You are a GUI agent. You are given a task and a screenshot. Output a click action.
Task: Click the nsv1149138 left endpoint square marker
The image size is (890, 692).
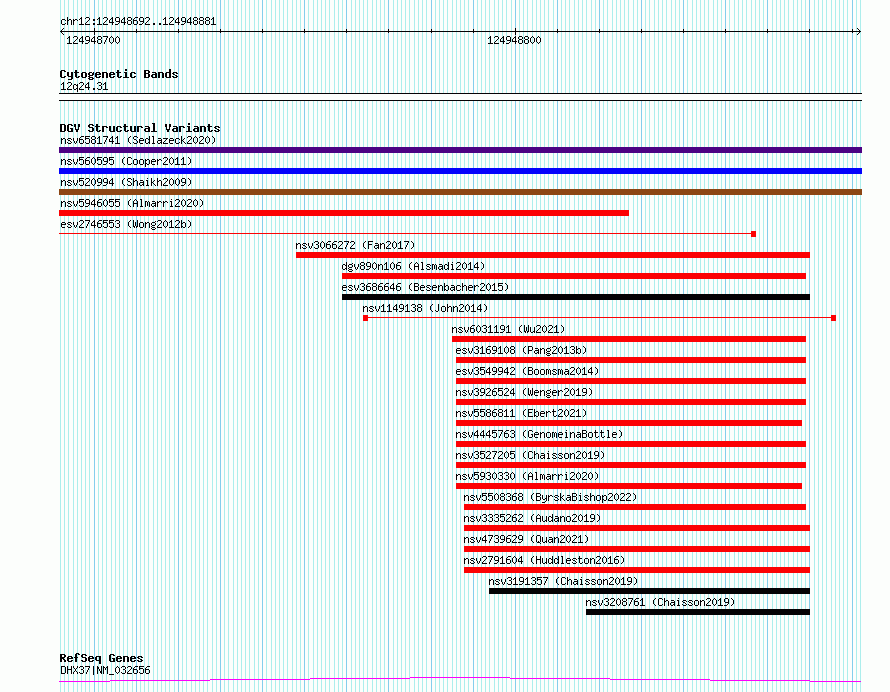366,318
